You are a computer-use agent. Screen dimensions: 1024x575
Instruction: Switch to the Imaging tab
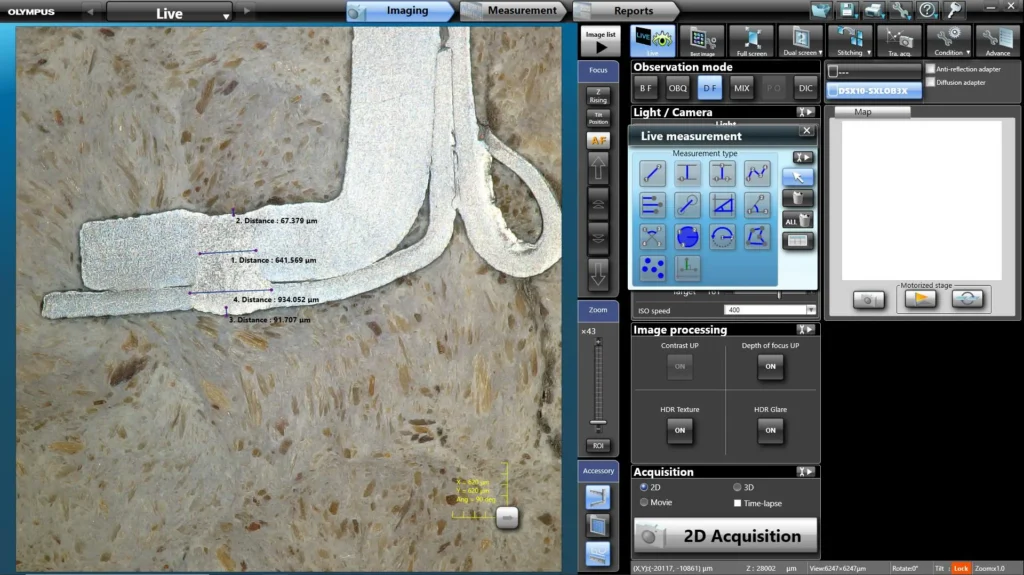coord(399,10)
